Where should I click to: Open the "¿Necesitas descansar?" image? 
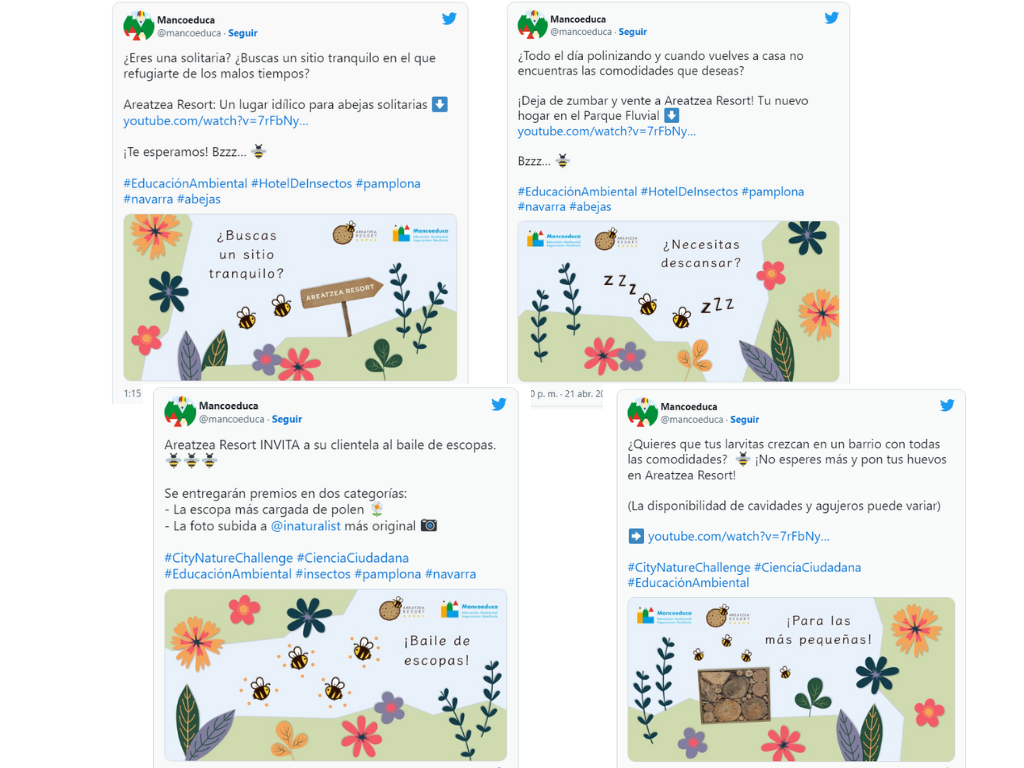click(x=678, y=301)
